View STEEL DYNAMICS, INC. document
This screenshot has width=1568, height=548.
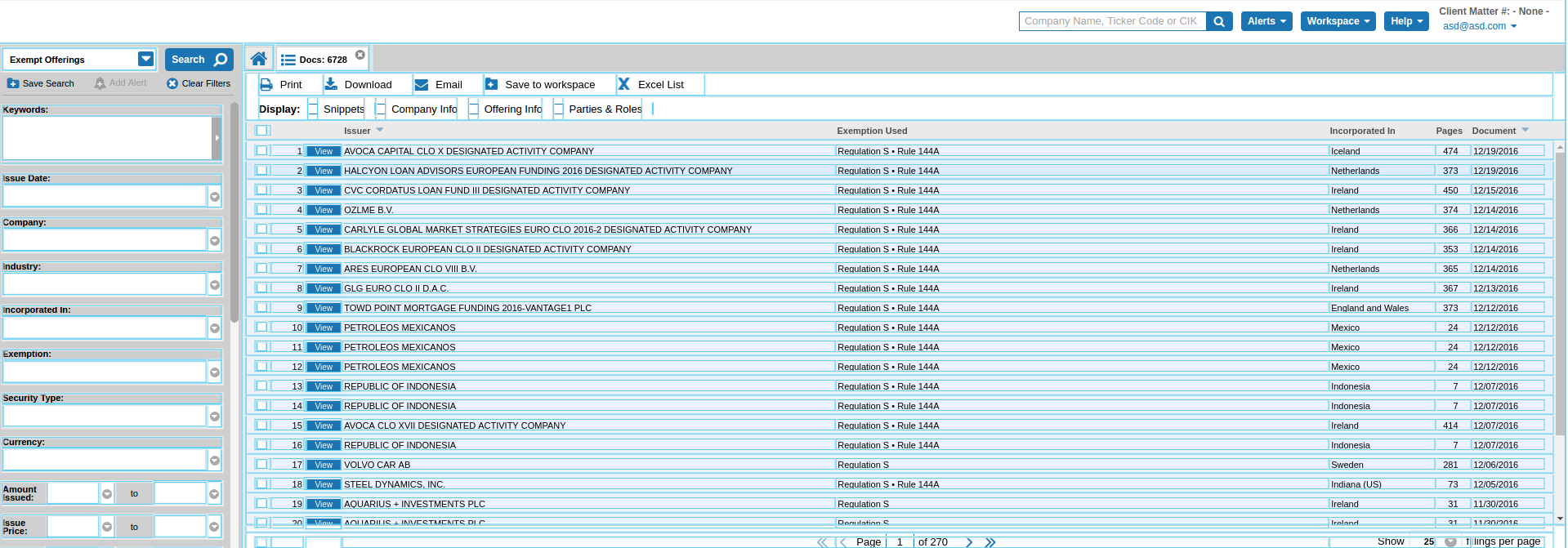click(324, 484)
